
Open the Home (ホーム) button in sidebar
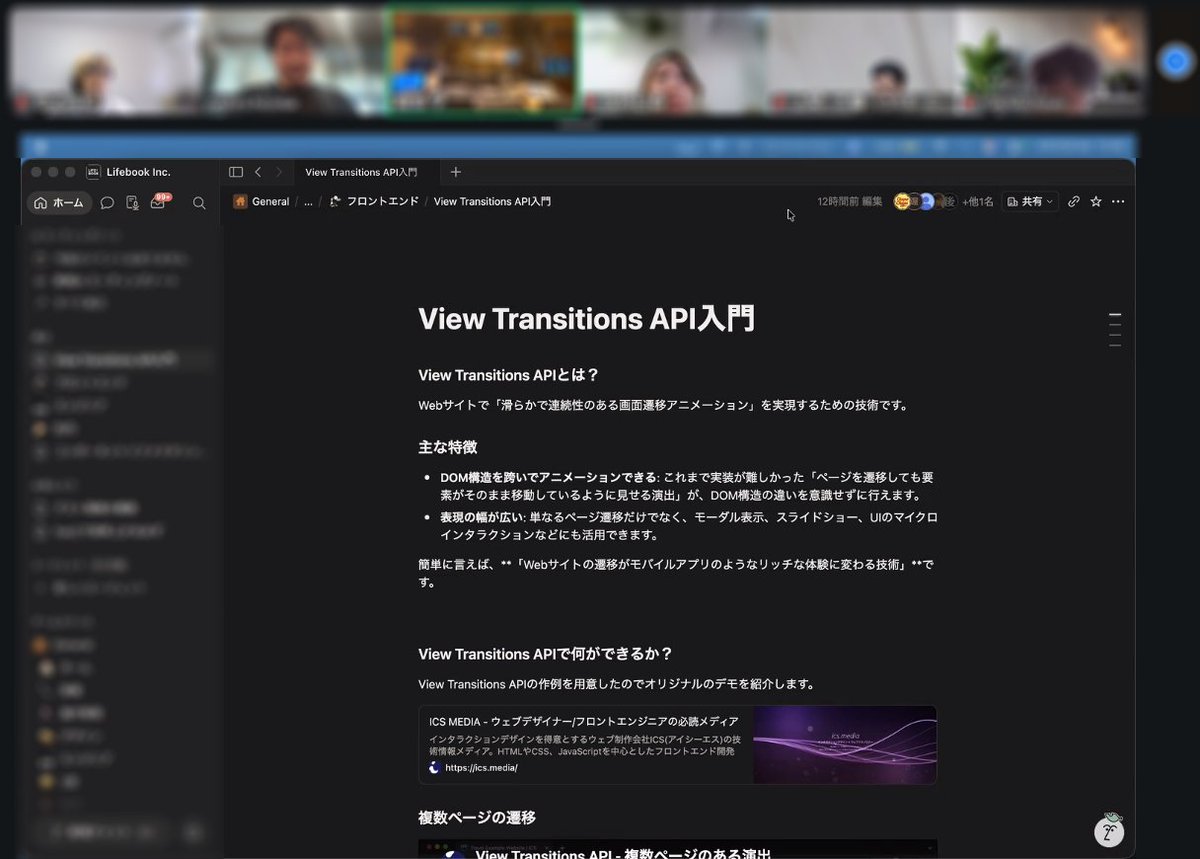click(x=59, y=203)
